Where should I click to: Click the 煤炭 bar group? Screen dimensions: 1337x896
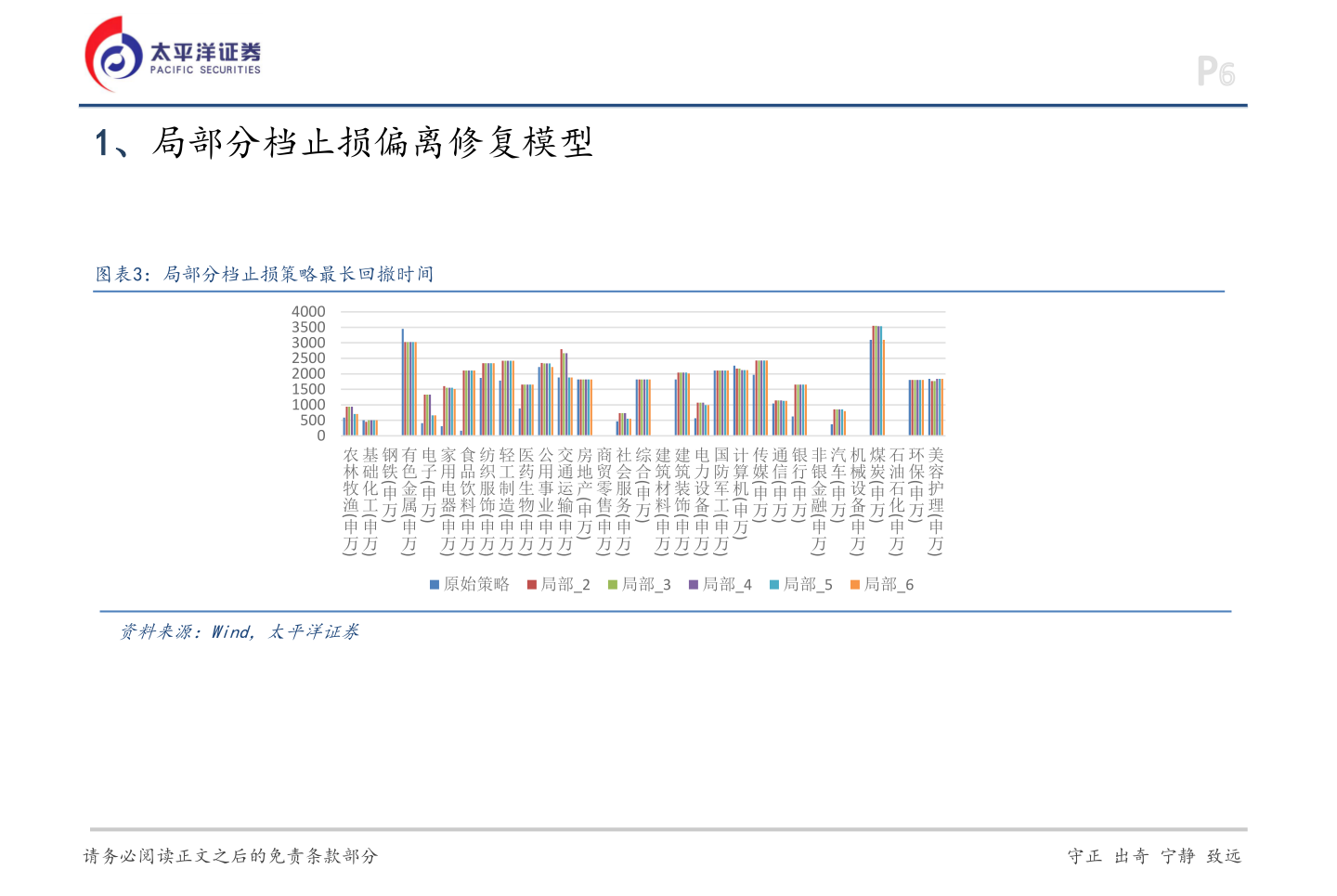(877, 381)
